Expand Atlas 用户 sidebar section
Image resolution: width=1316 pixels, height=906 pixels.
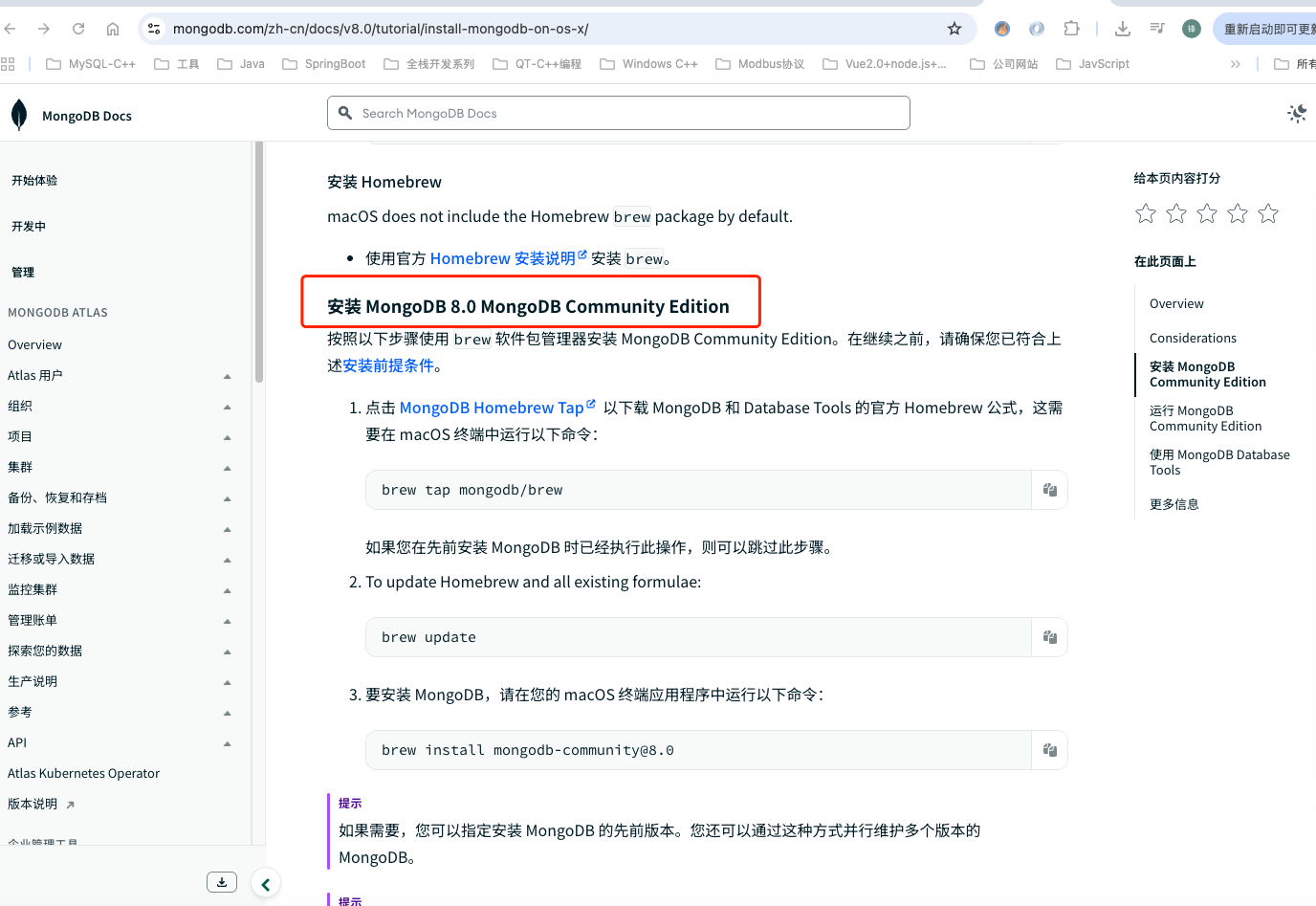228,376
